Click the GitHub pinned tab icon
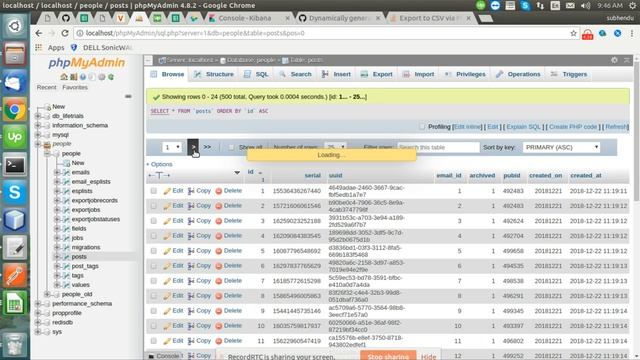This screenshot has width=640, height=360. pos(66,18)
